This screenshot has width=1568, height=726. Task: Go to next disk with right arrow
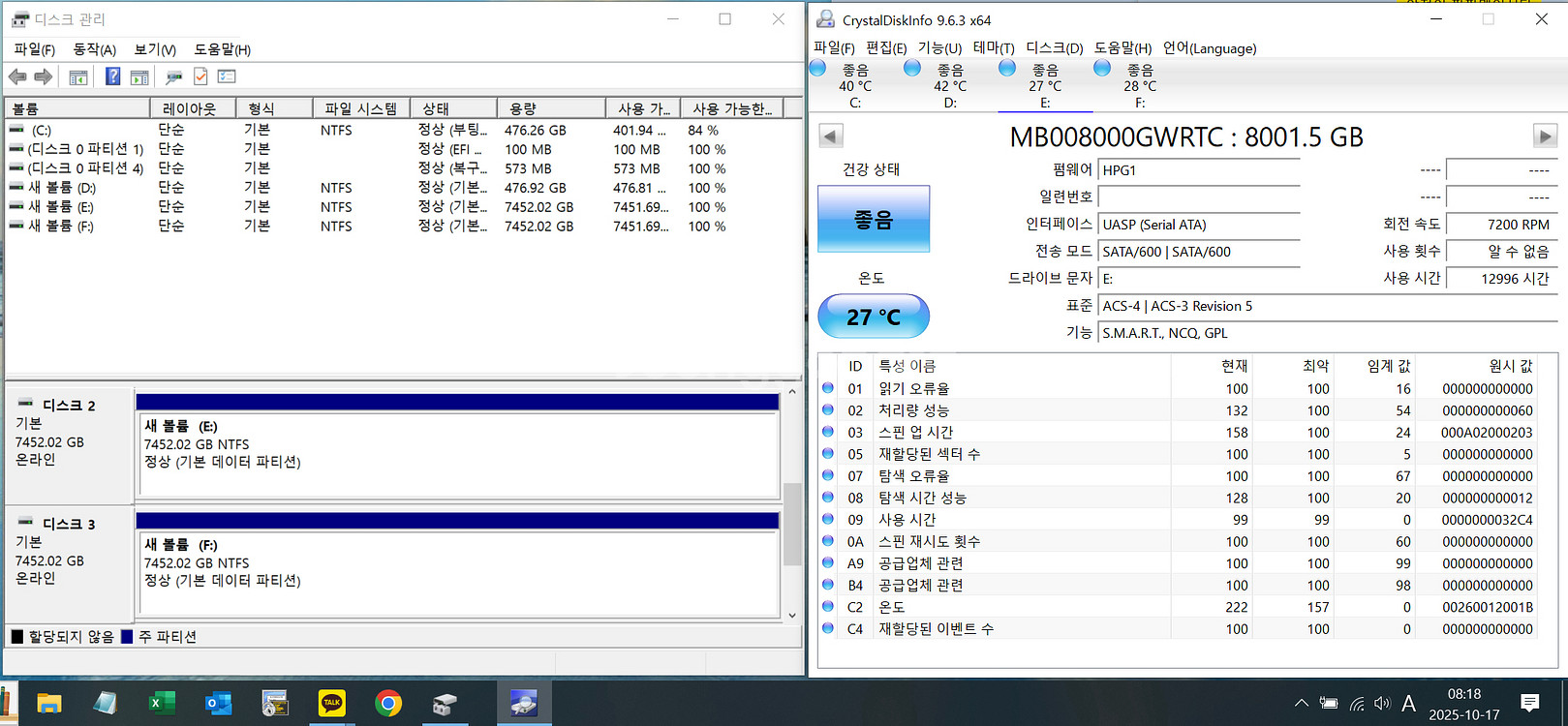click(x=1544, y=136)
